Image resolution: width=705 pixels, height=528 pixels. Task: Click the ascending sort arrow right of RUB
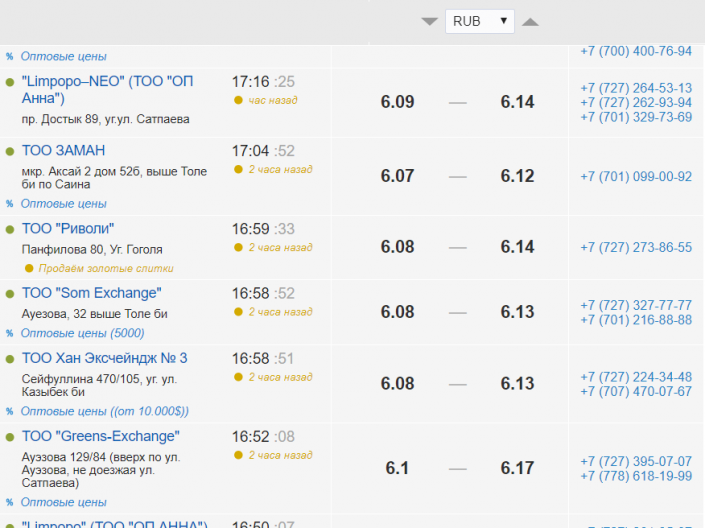click(x=530, y=22)
